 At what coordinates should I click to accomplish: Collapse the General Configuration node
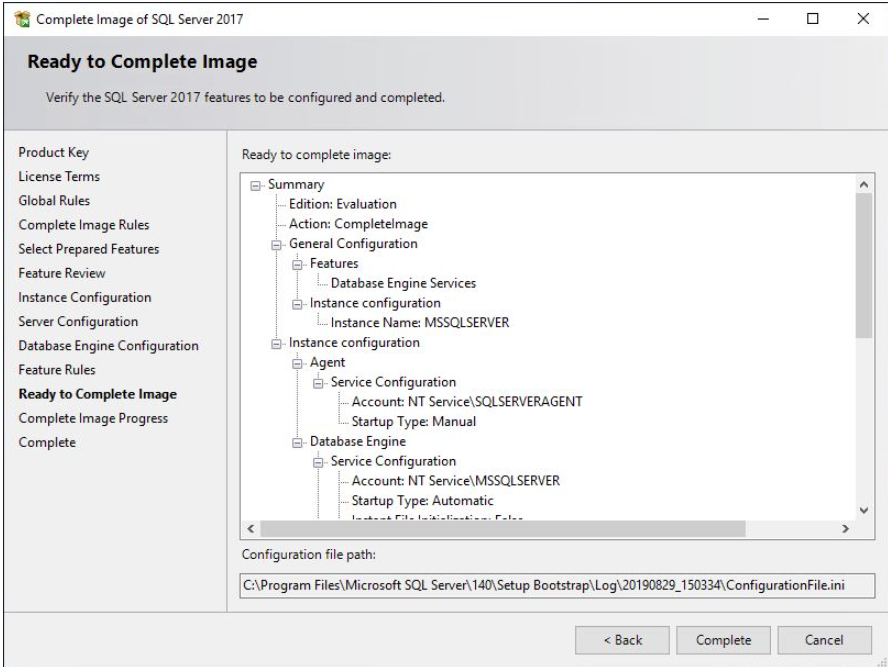[x=276, y=245]
